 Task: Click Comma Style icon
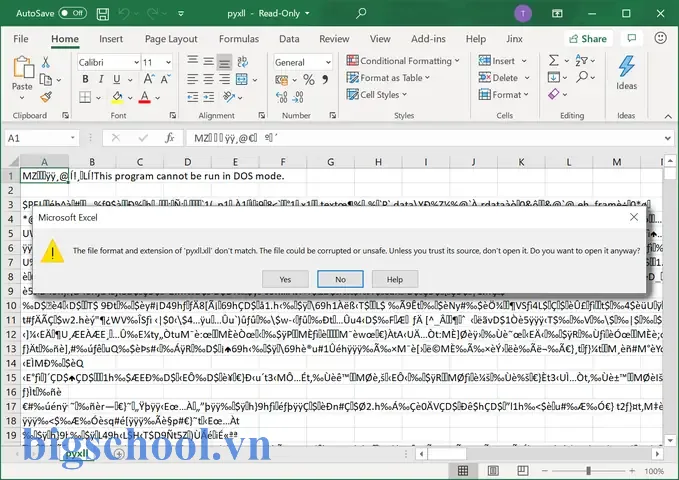(x=325, y=79)
